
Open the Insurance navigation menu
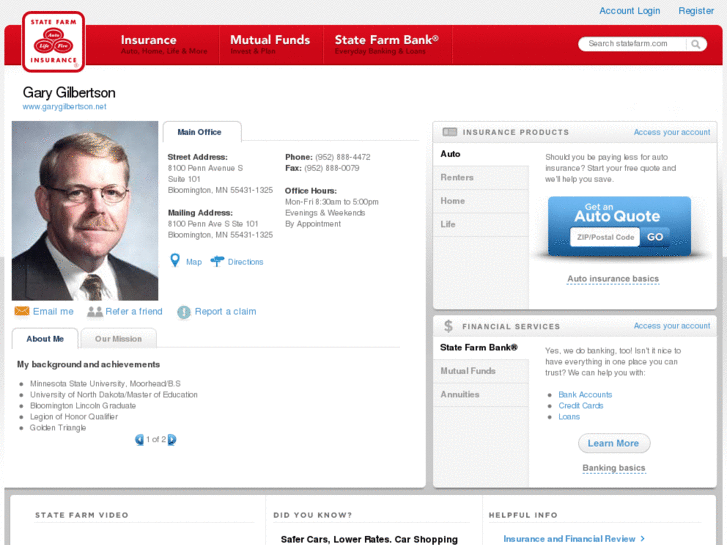164,45
